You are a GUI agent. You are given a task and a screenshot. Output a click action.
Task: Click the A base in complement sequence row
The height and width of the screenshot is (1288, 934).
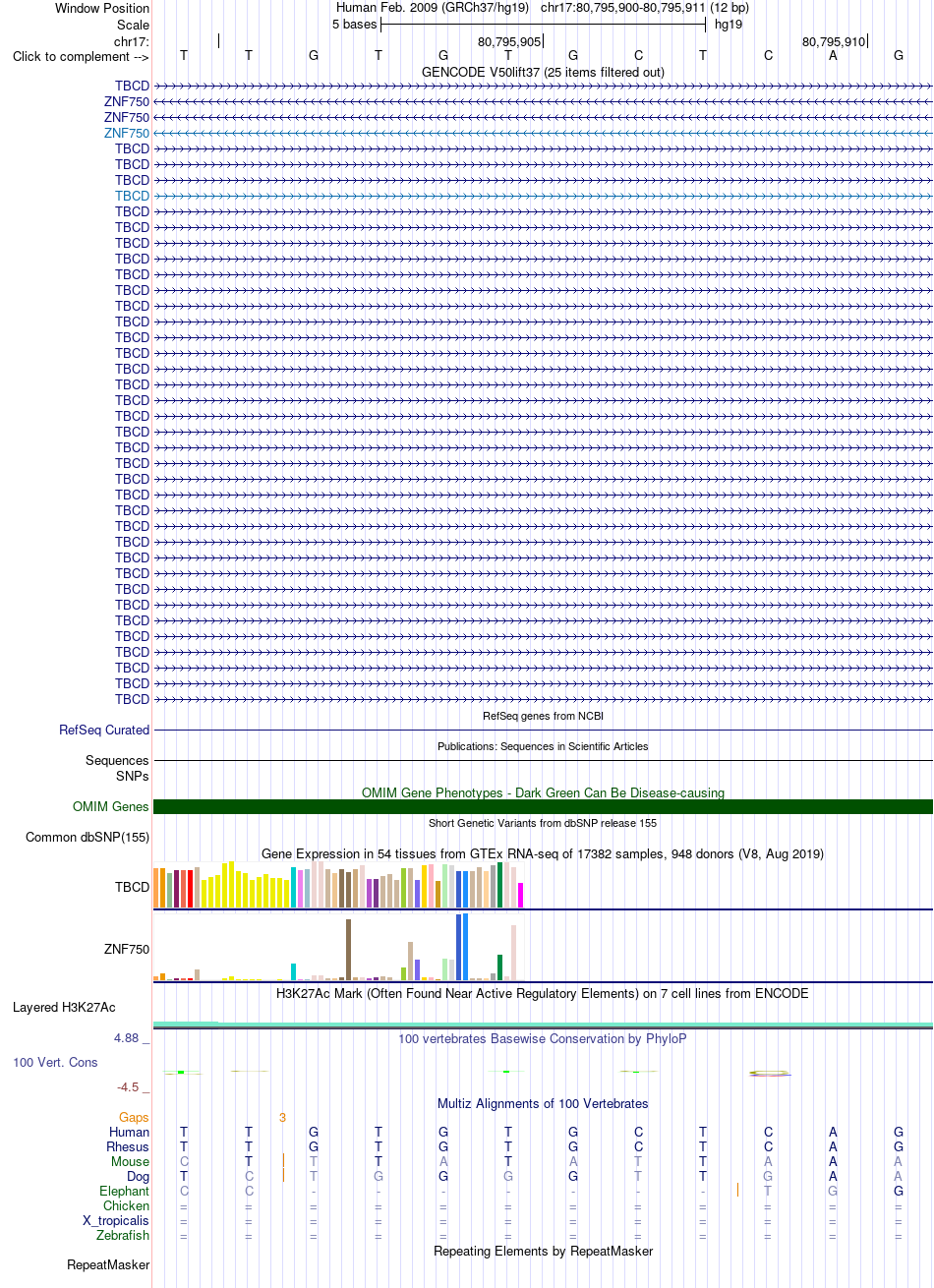tap(833, 56)
